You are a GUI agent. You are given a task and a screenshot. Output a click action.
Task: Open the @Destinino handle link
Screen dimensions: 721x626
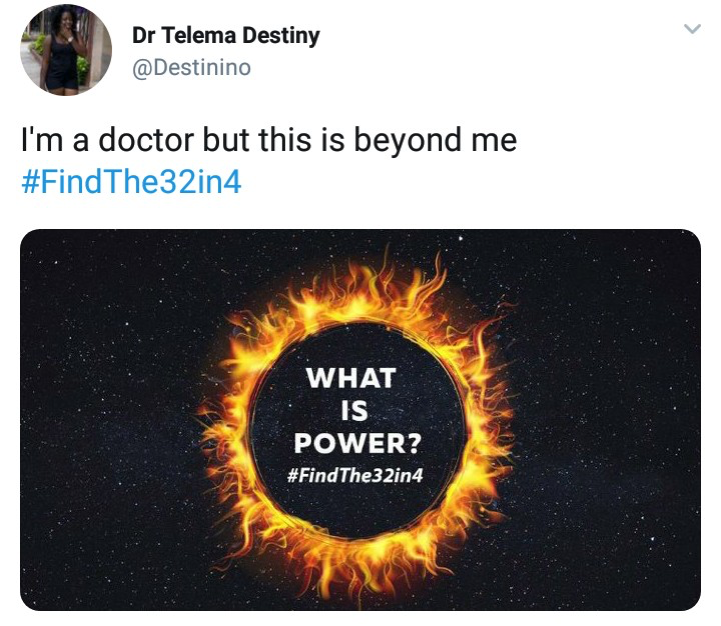191,68
